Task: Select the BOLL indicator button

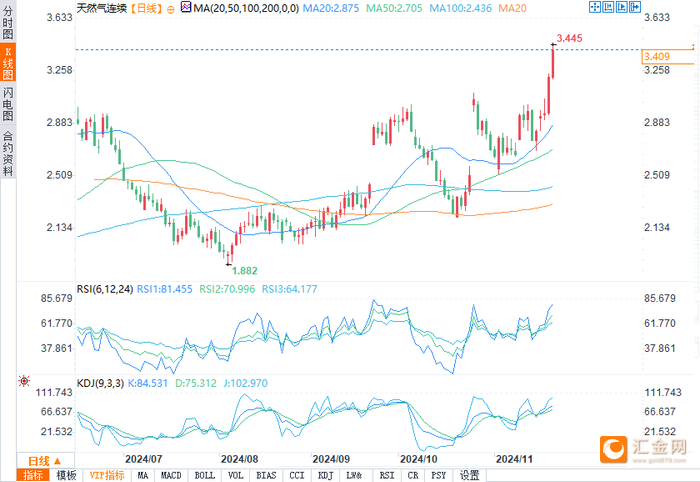Action: (x=205, y=476)
